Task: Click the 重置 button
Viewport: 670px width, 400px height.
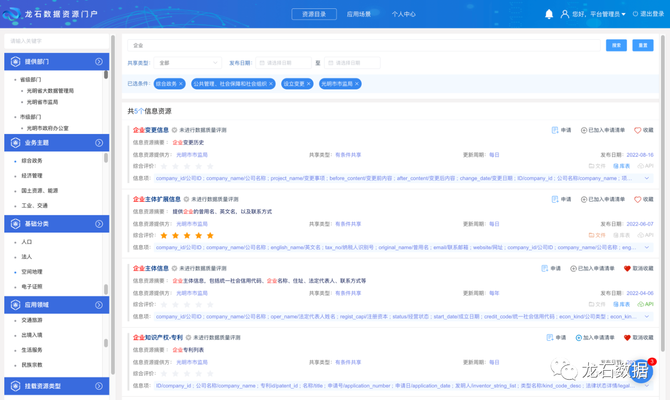Action: coord(645,45)
